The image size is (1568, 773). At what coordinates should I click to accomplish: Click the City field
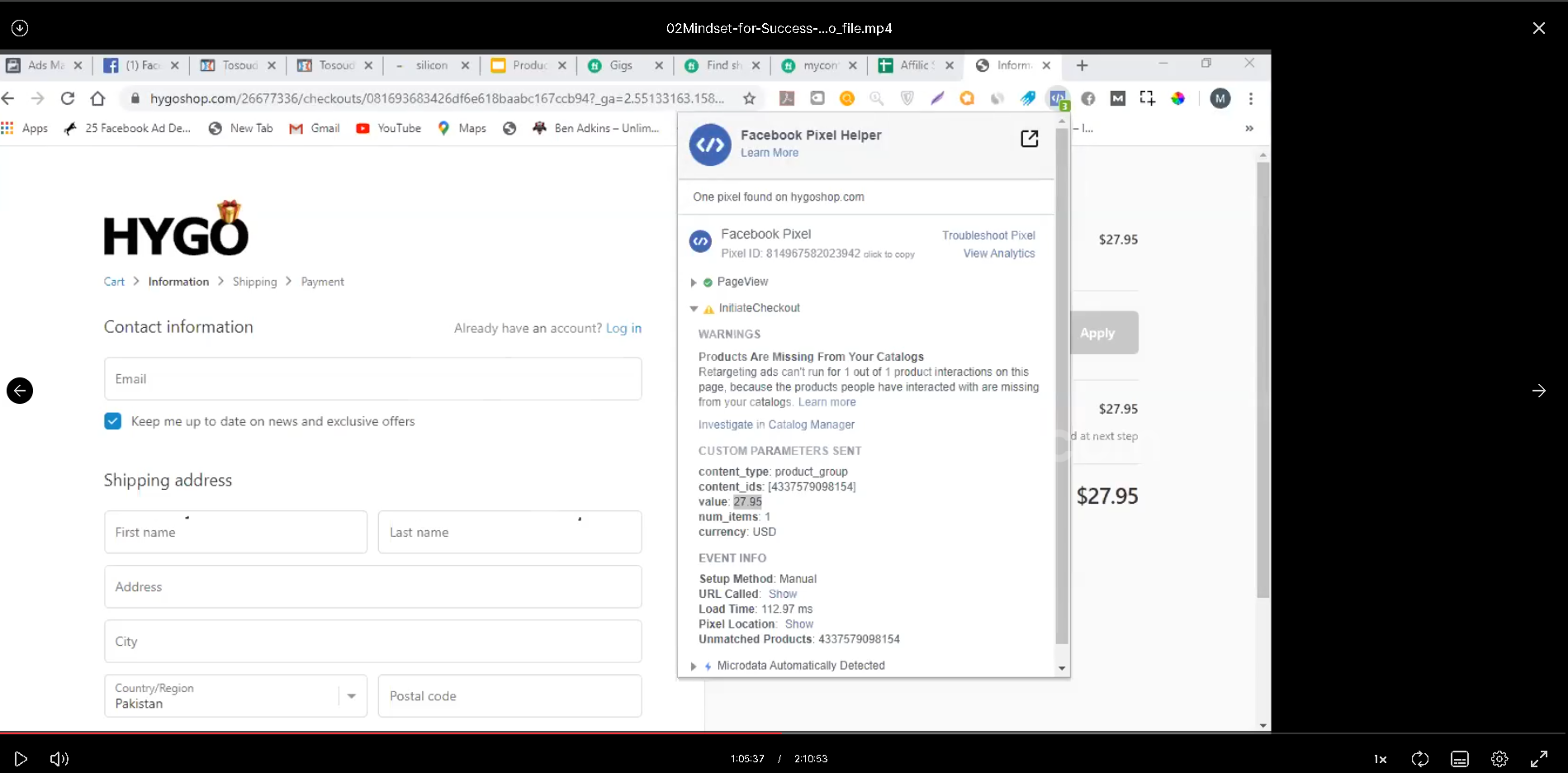[x=372, y=641]
